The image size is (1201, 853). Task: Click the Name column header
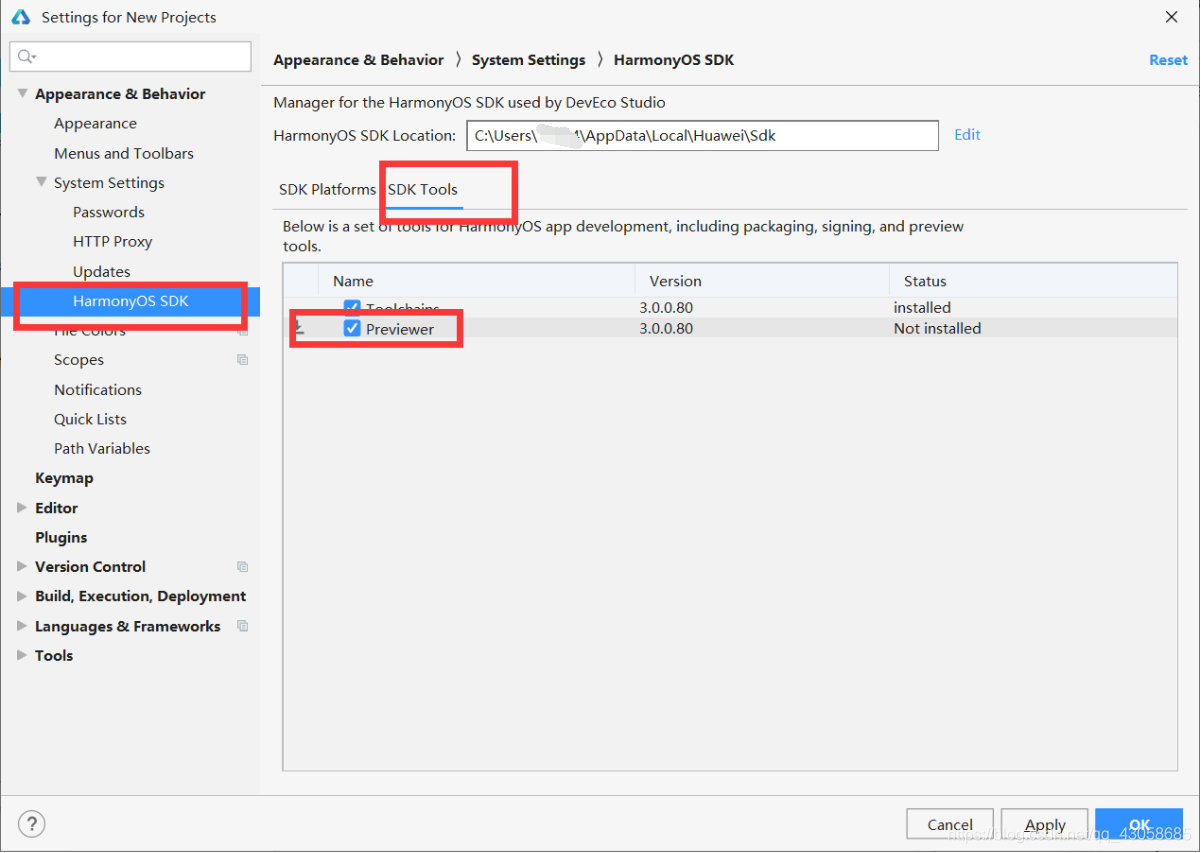click(476, 281)
